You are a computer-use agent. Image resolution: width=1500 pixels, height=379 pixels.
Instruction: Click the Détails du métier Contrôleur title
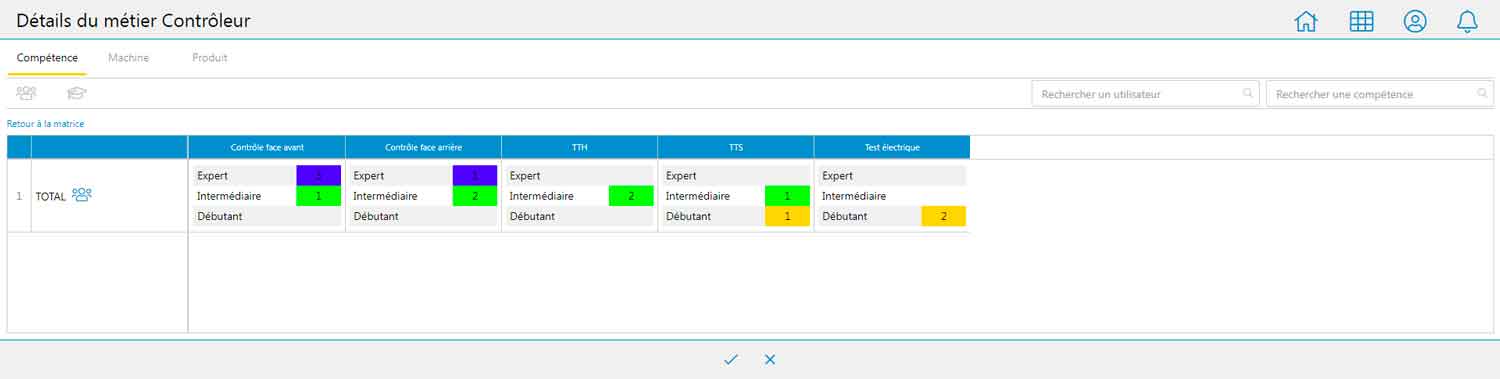pyautogui.click(x=133, y=20)
